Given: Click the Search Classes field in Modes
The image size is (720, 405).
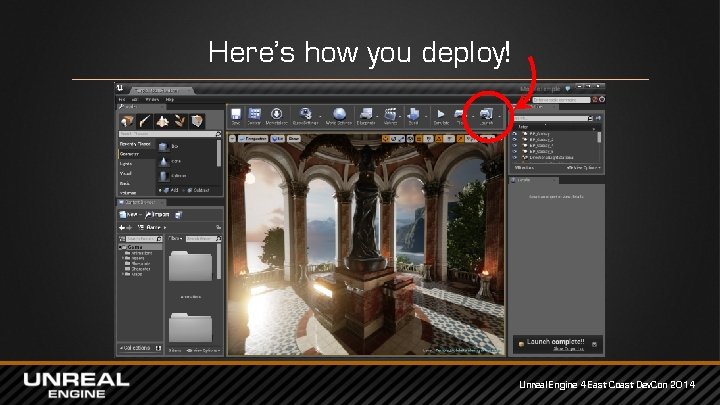Looking at the screenshot, I should point(170,134).
